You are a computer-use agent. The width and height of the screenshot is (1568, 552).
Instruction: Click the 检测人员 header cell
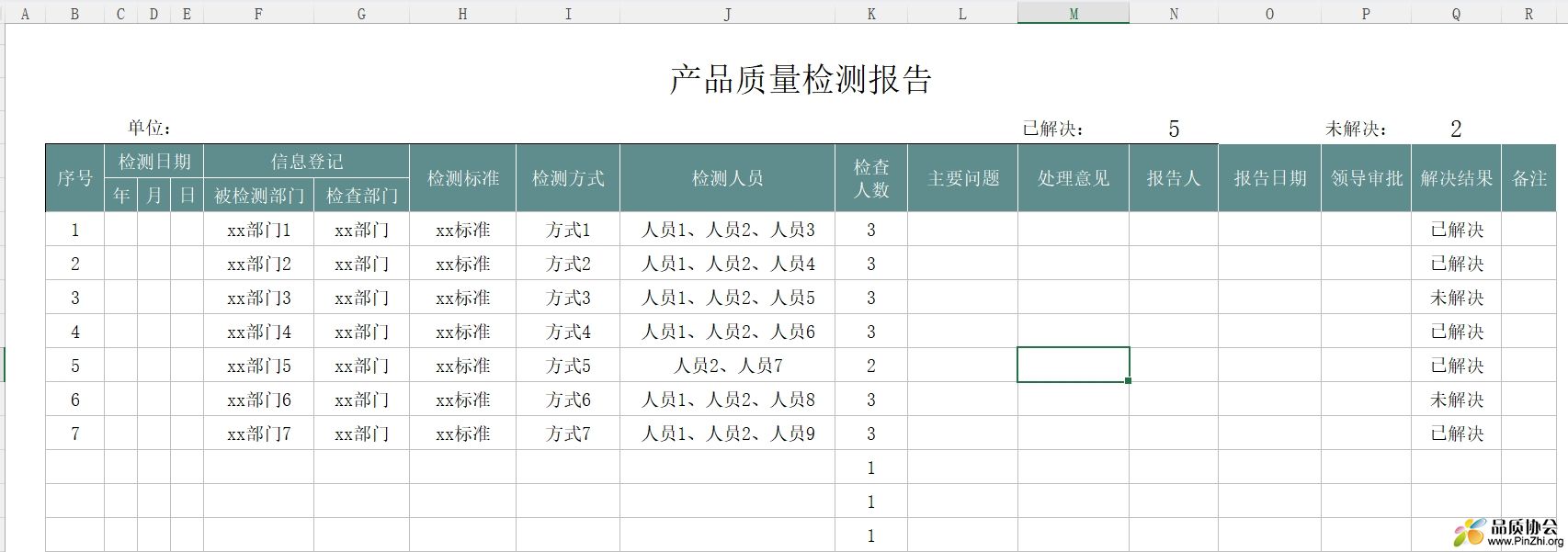(x=727, y=178)
